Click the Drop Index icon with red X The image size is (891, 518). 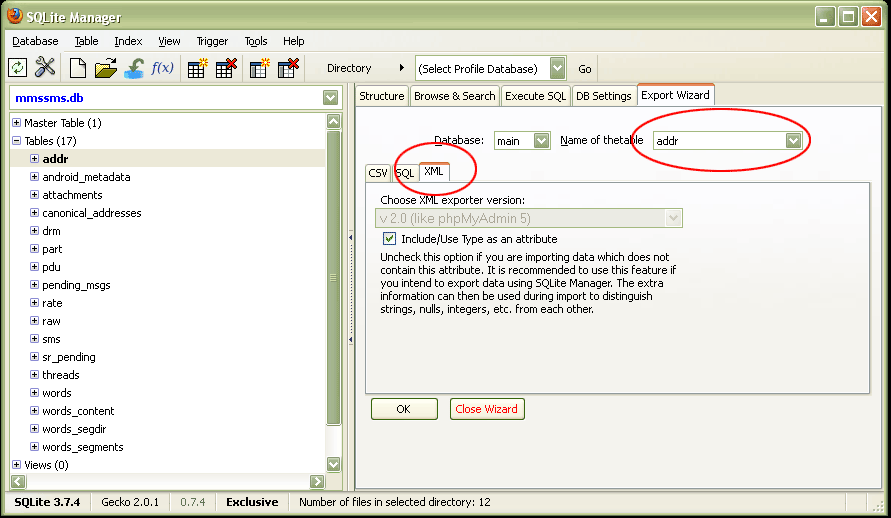(288, 68)
